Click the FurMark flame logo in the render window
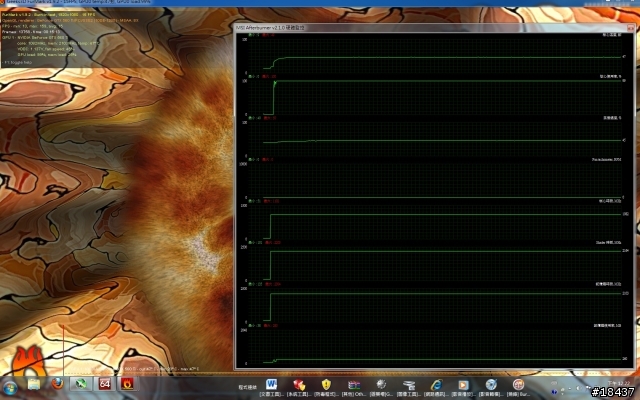Image resolution: width=640 pixels, height=400 pixels. click(27, 360)
